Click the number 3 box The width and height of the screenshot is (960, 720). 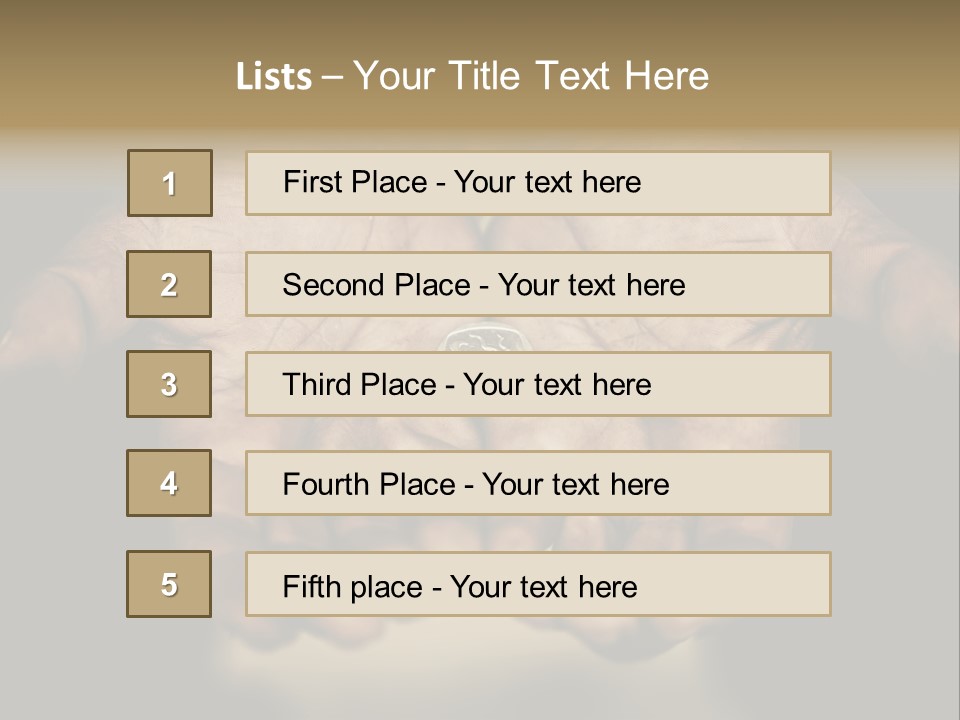pyautogui.click(x=169, y=384)
